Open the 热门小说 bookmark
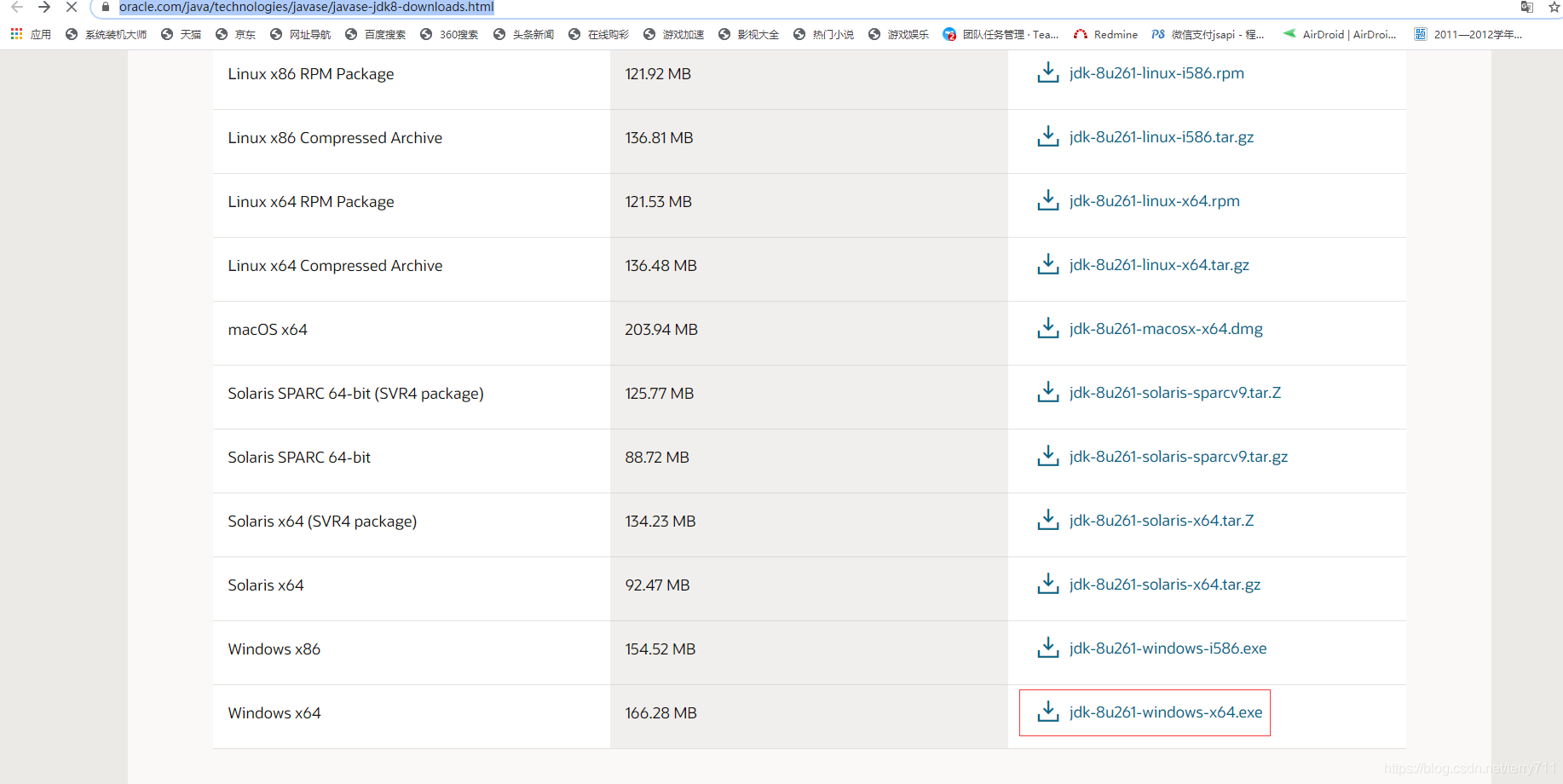This screenshot has height=784, width=1563. (824, 34)
